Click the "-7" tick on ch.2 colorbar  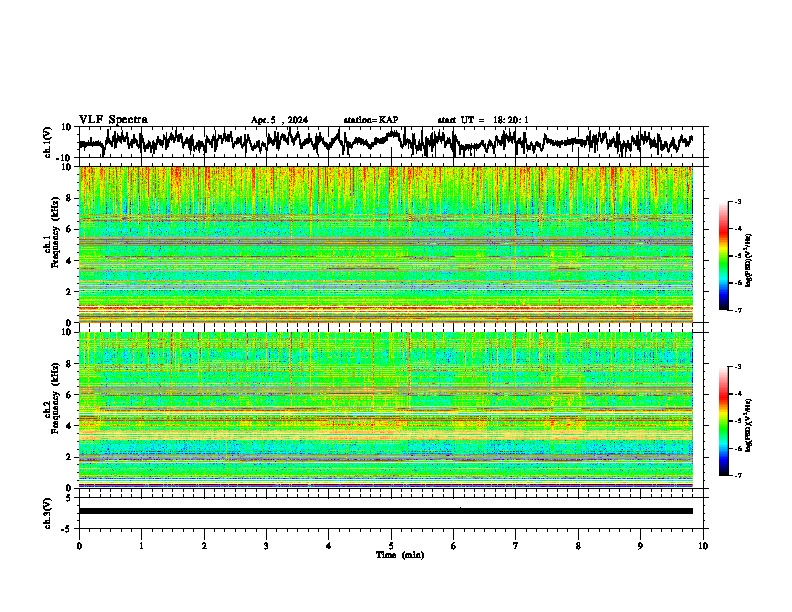(737, 475)
